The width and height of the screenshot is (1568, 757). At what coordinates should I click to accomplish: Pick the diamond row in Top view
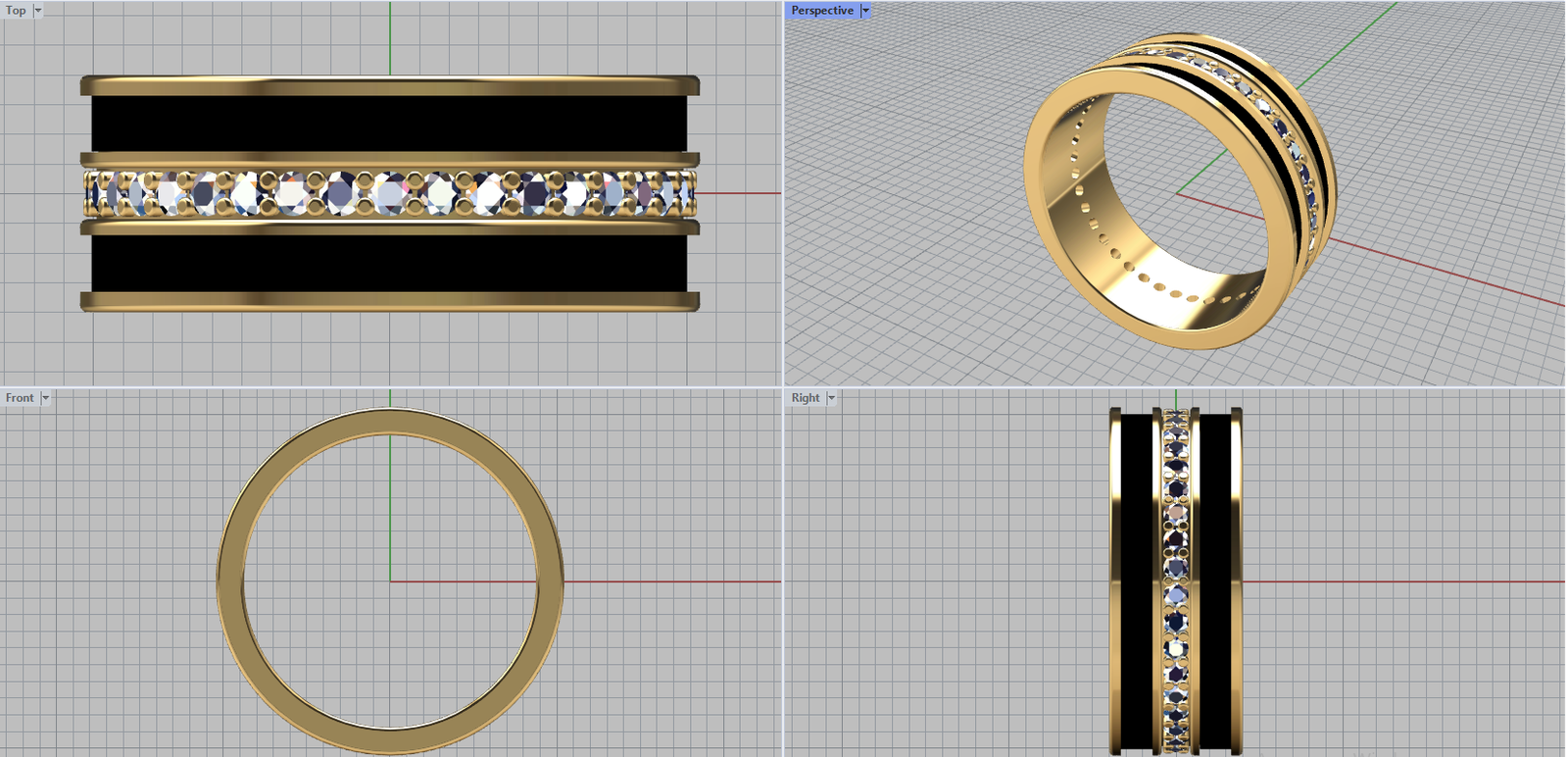389,193
